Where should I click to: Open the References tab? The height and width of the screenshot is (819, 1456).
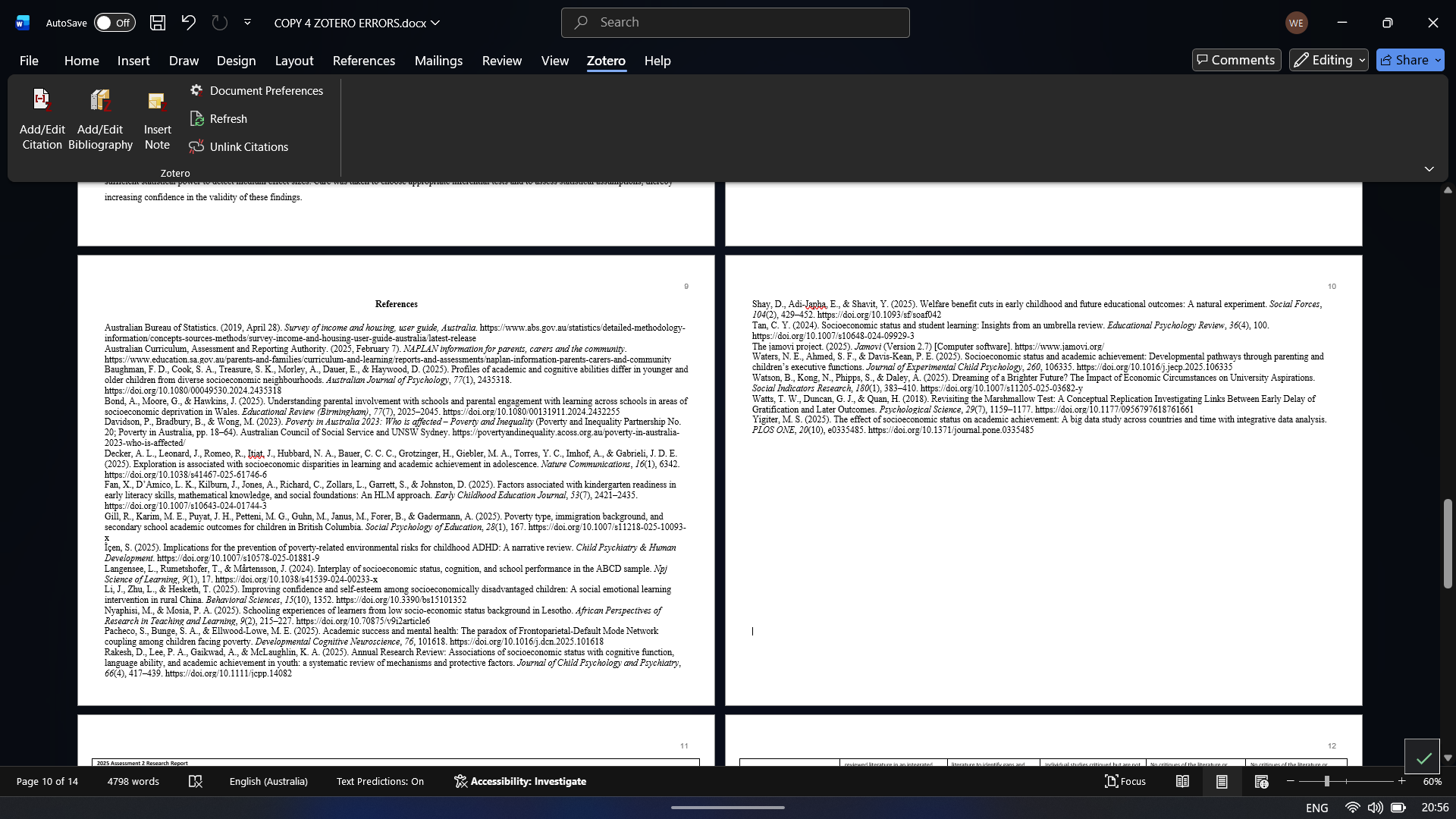pos(363,61)
